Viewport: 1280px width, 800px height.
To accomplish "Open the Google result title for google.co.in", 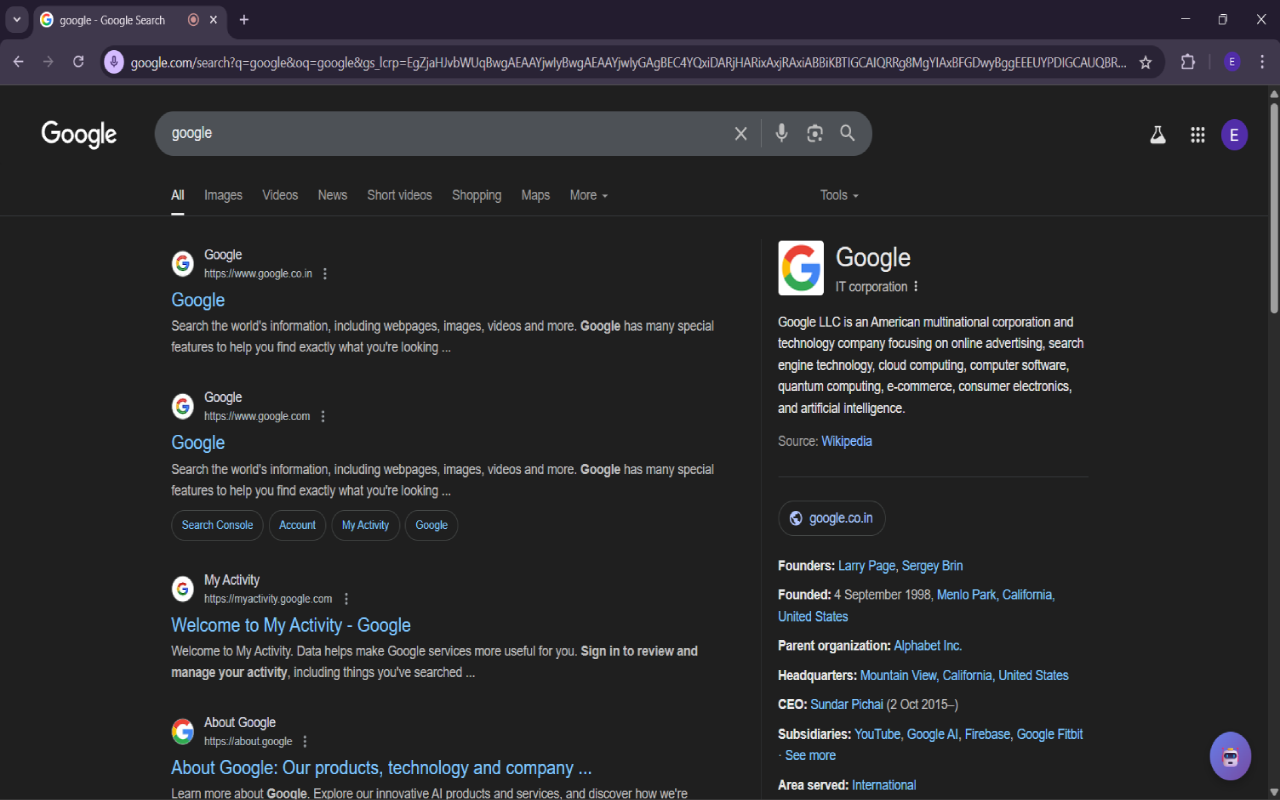I will tap(198, 300).
